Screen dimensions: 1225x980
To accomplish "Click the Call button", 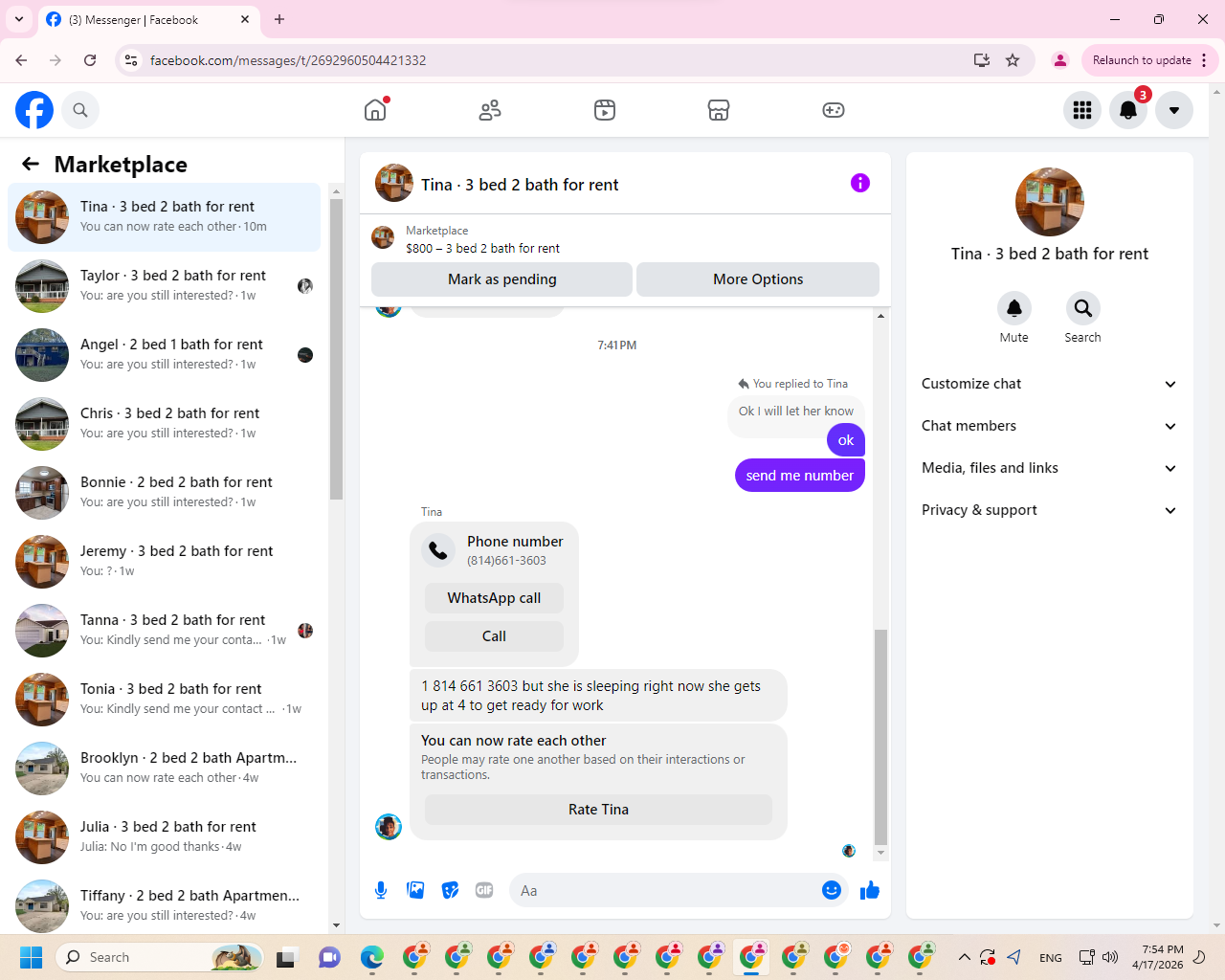I will pyautogui.click(x=494, y=636).
